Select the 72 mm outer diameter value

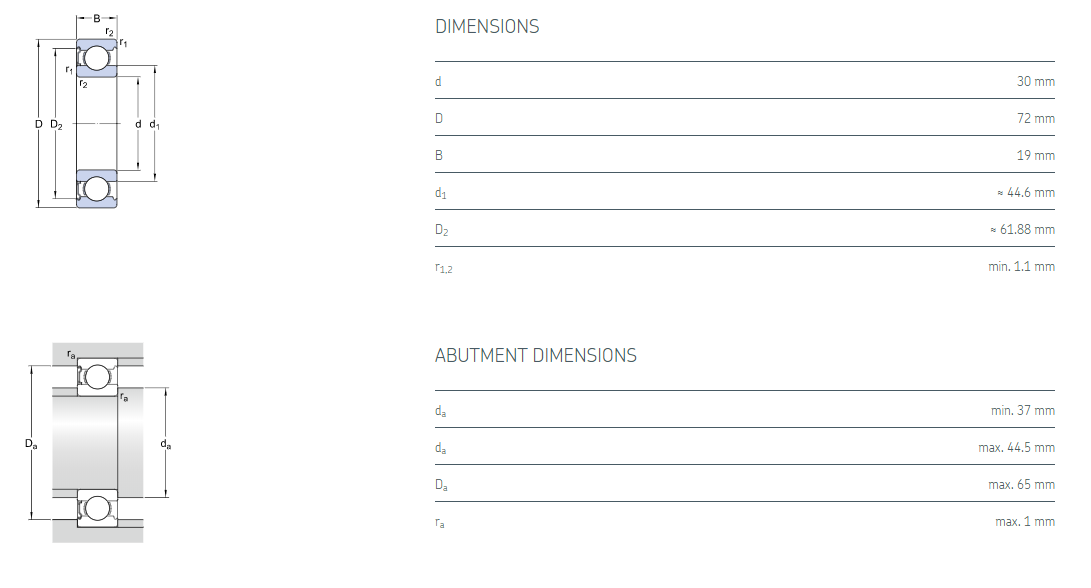[x=1035, y=118]
